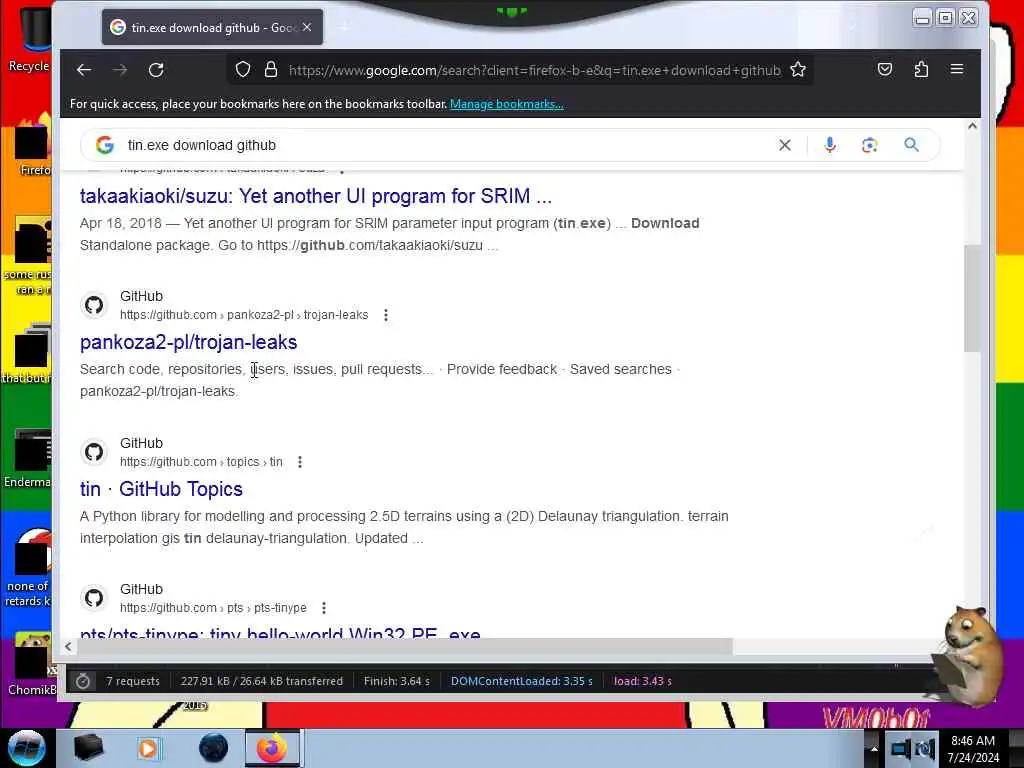Go back to the previous page
Screen dimensions: 1024x768
pyautogui.click(x=84, y=70)
